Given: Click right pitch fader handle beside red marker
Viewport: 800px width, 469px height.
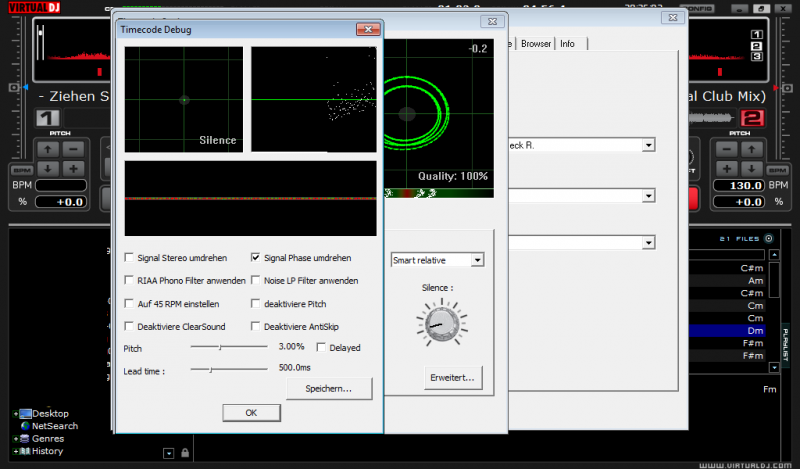Looking at the screenshot, I should (x=787, y=88).
